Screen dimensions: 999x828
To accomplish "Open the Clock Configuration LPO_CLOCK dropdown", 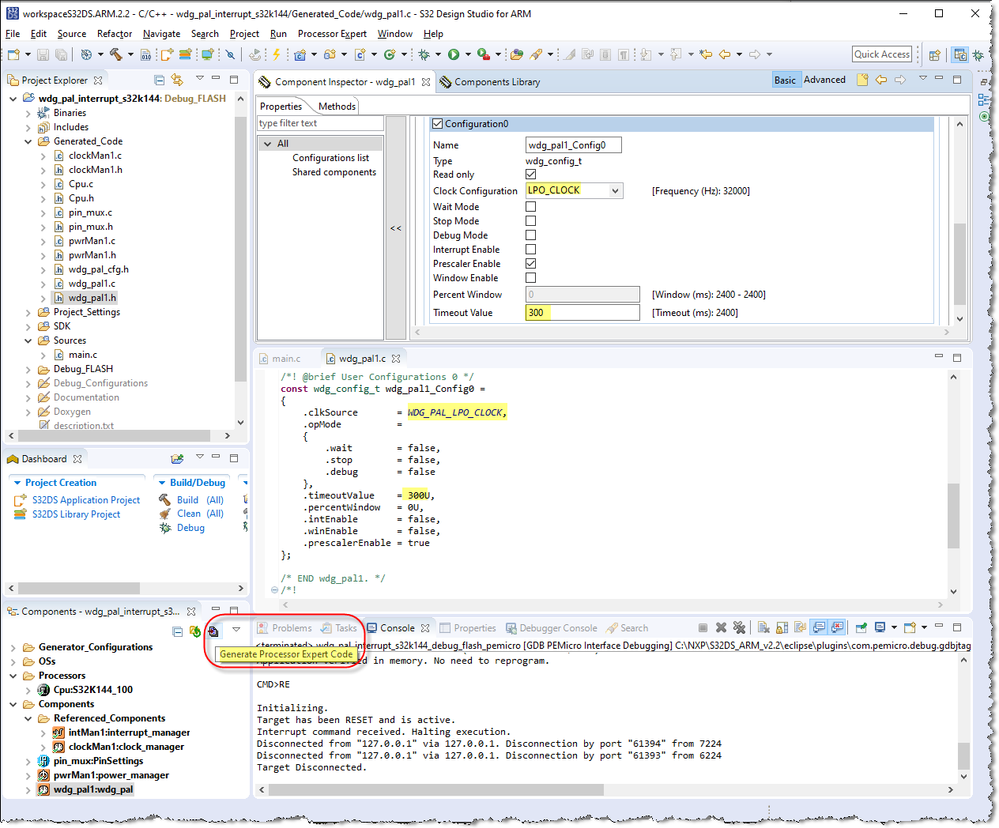I will click(615, 190).
